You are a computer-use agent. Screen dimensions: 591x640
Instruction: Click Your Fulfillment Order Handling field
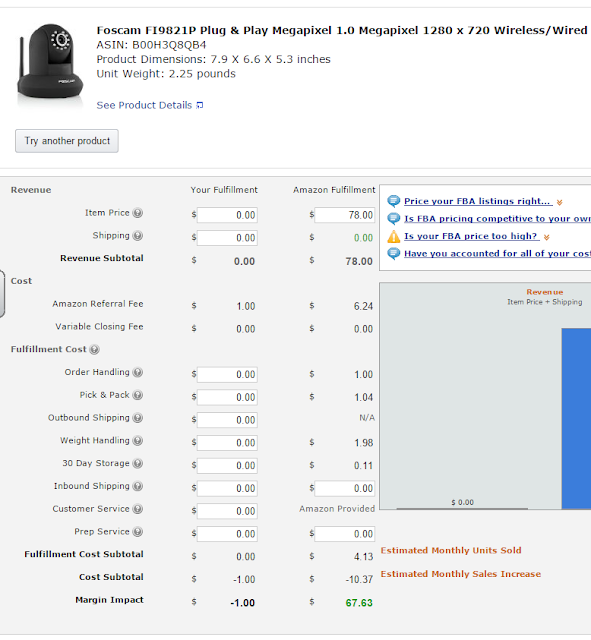tap(227, 375)
